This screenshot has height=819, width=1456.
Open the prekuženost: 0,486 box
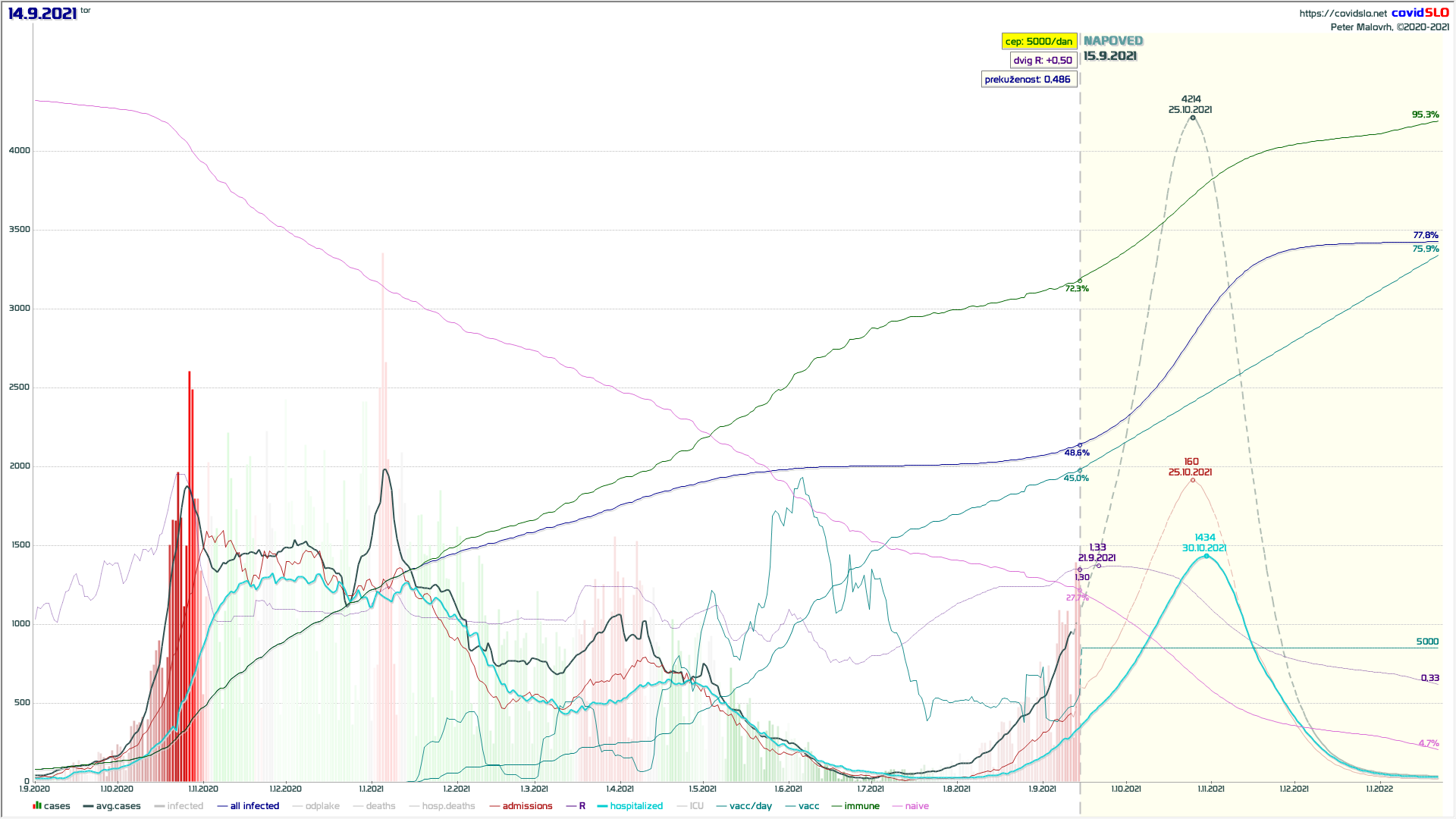1028,79
